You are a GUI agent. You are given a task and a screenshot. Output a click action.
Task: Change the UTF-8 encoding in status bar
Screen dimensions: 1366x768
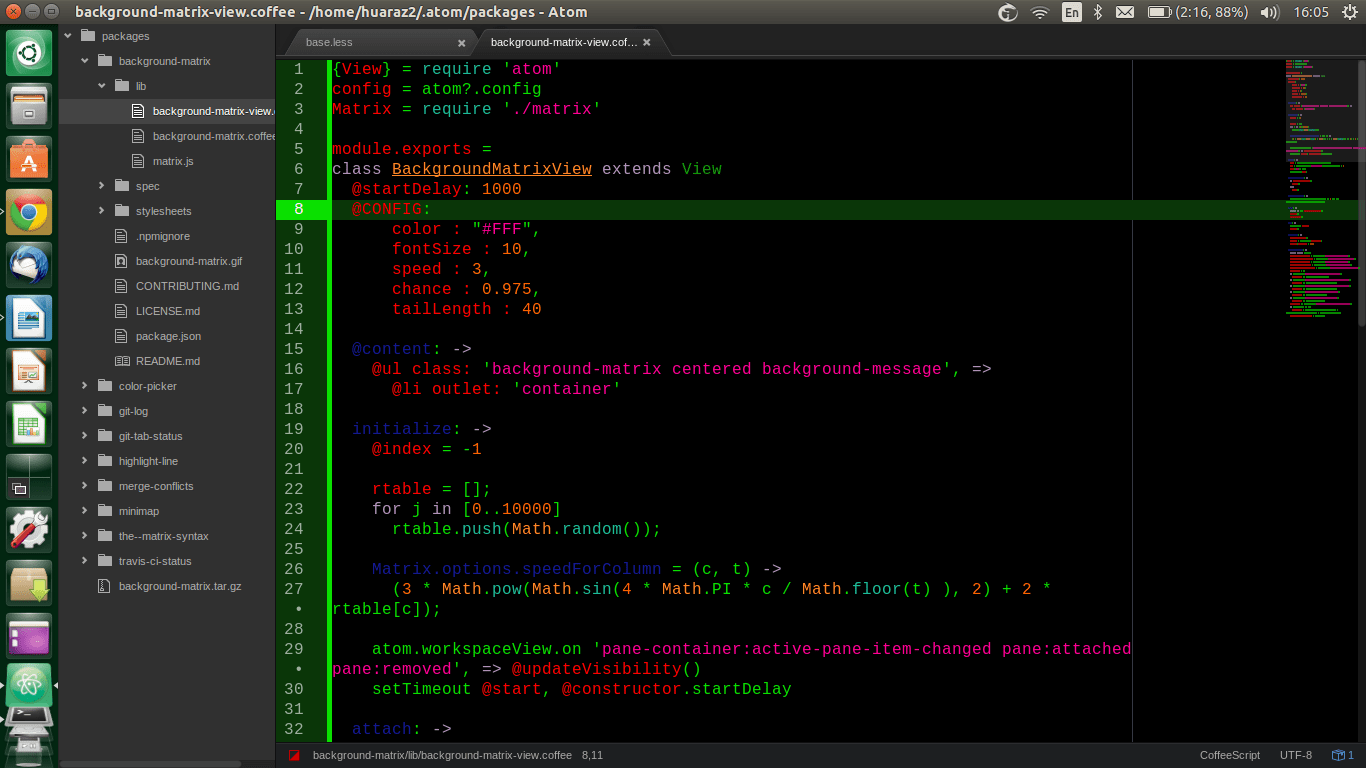[1295, 755]
